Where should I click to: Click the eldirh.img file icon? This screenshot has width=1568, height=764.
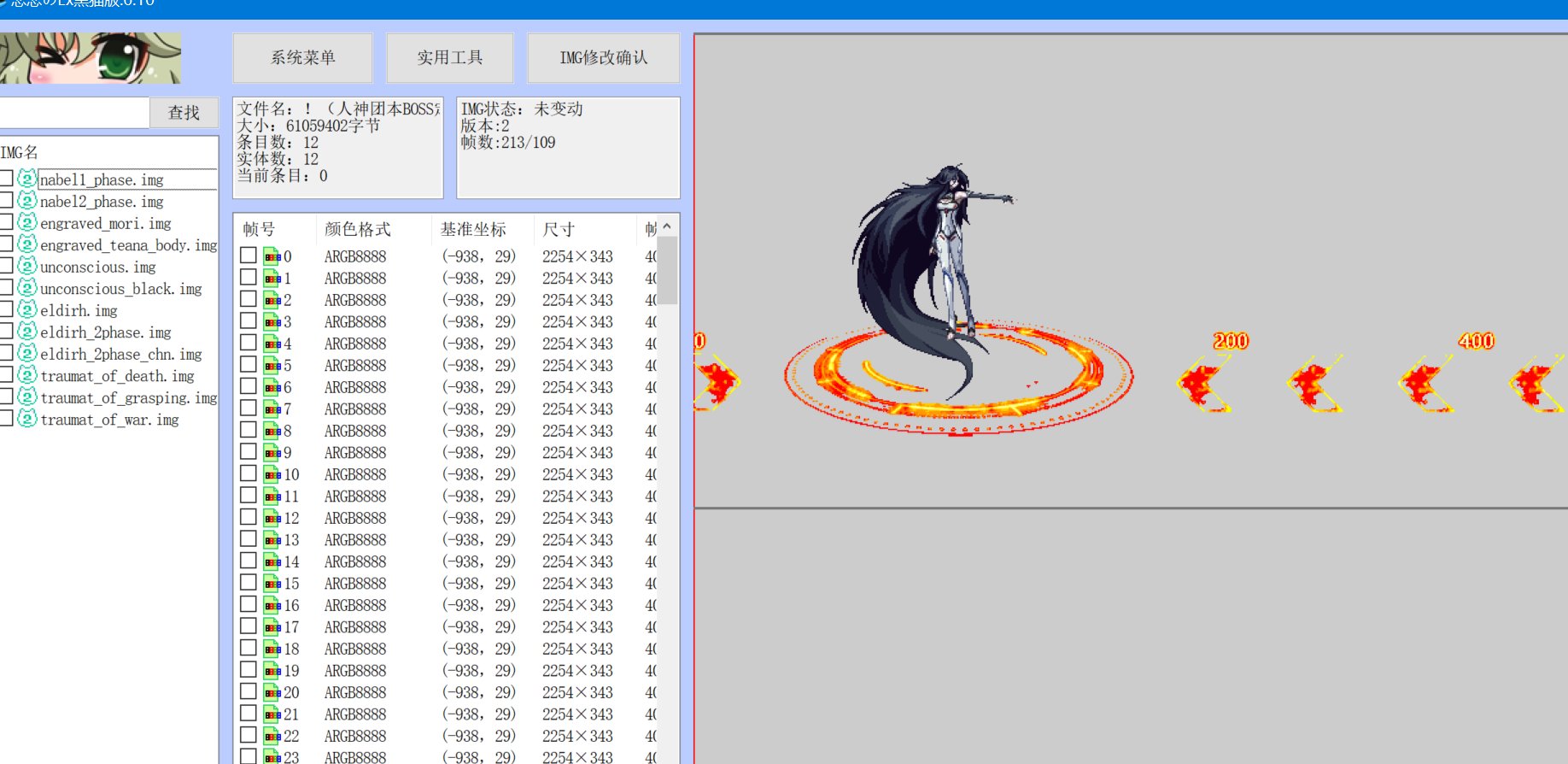click(27, 309)
